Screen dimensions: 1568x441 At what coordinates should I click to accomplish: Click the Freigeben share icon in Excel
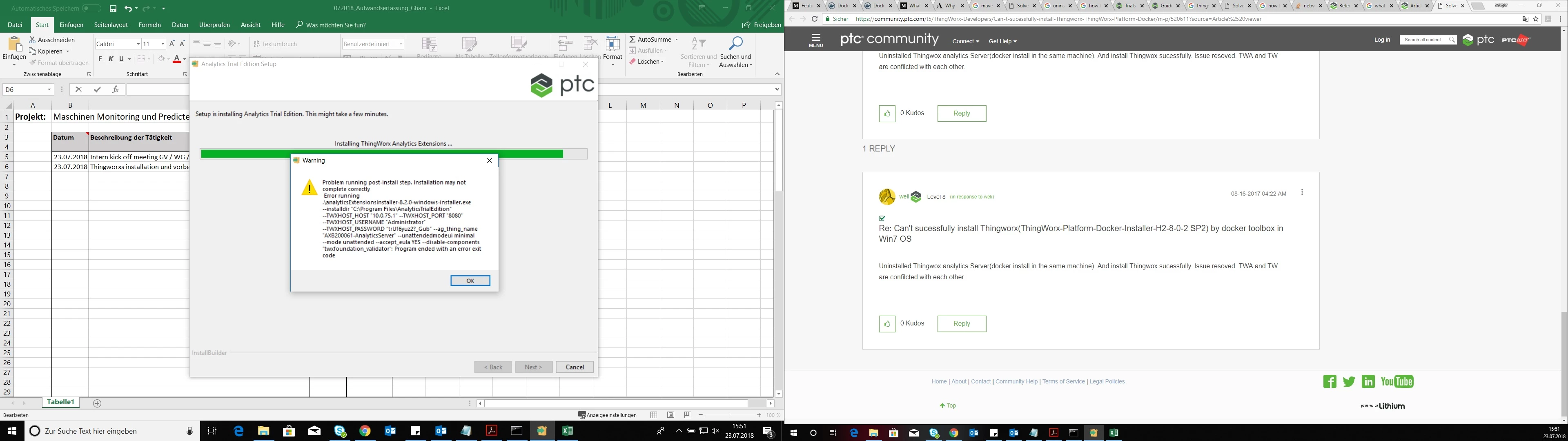(x=746, y=25)
